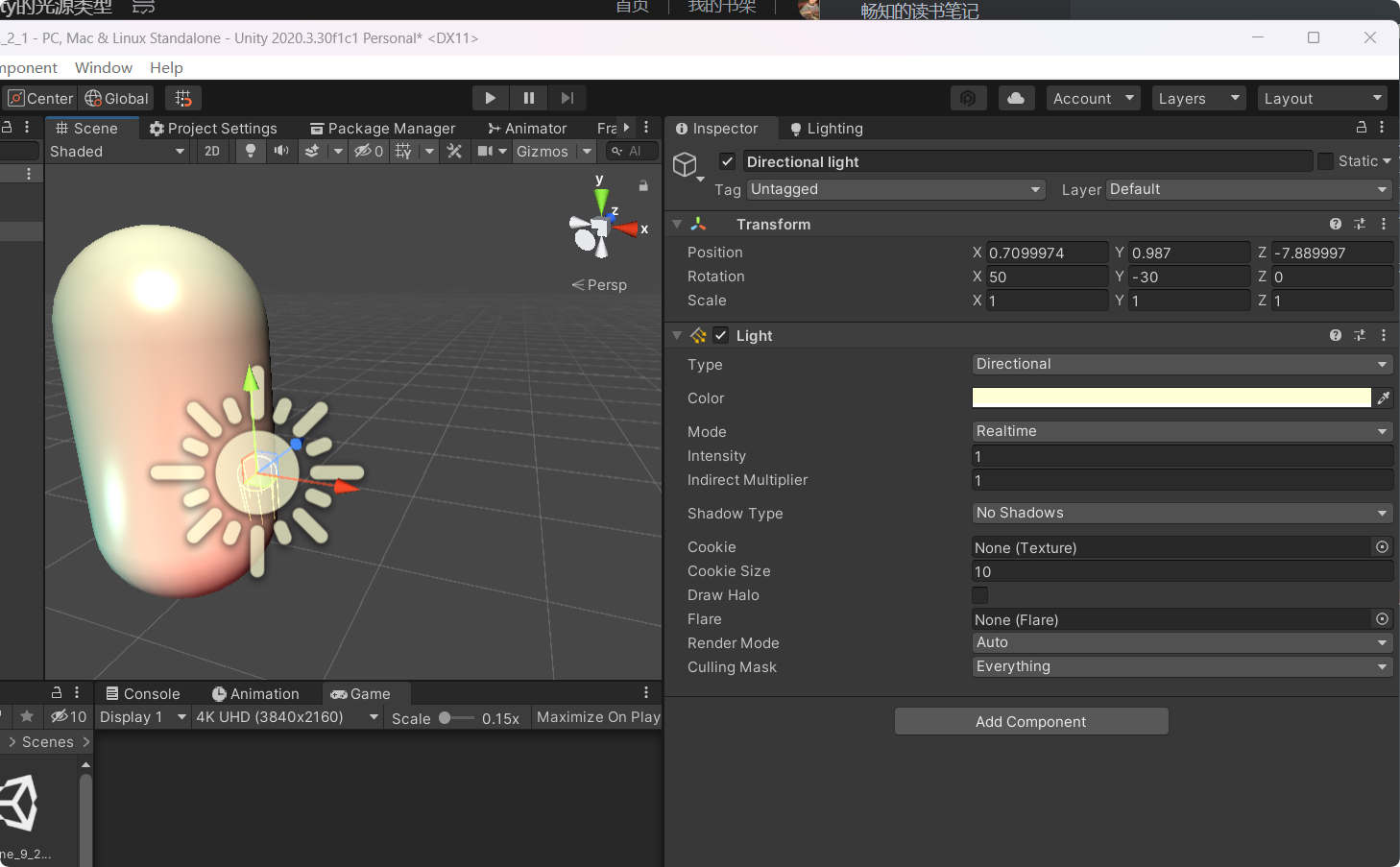Open light Type Directional dropdown
Screen dimensions: 1400x867
coord(1182,364)
